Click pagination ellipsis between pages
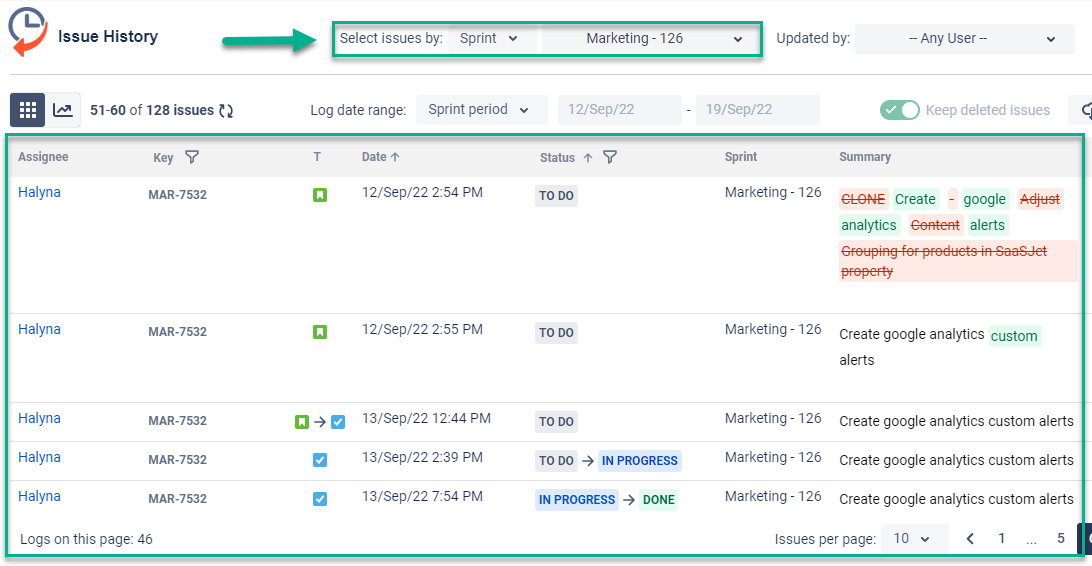1092x566 pixels. (1031, 540)
